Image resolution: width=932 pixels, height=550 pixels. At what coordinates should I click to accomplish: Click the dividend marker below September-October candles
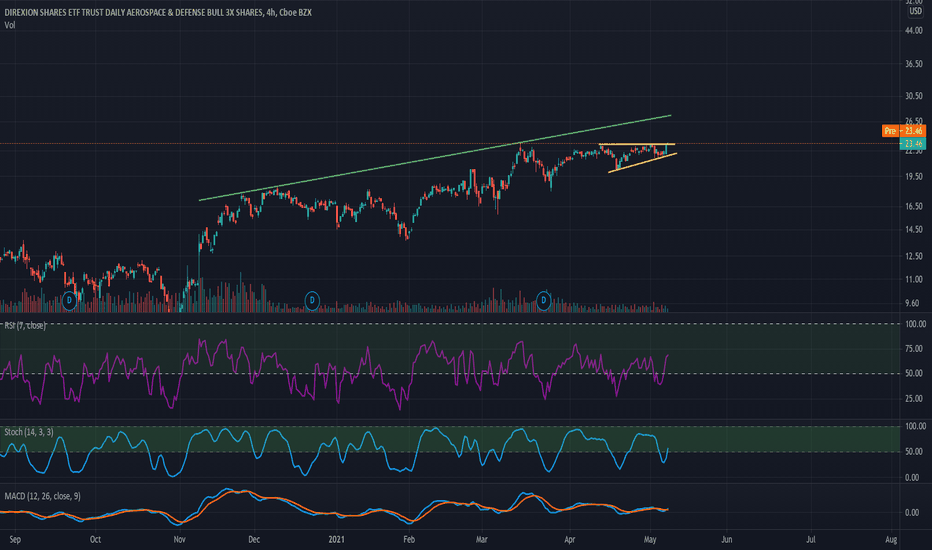point(70,300)
